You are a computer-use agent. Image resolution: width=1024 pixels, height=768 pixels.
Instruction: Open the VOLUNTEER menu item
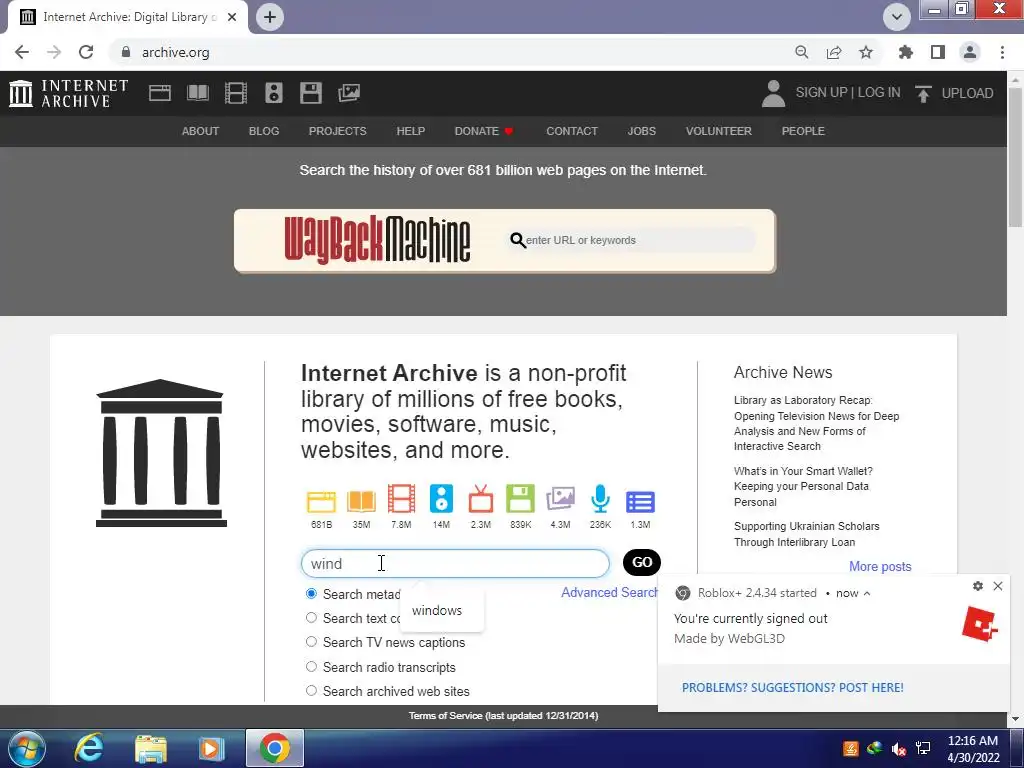(x=719, y=131)
